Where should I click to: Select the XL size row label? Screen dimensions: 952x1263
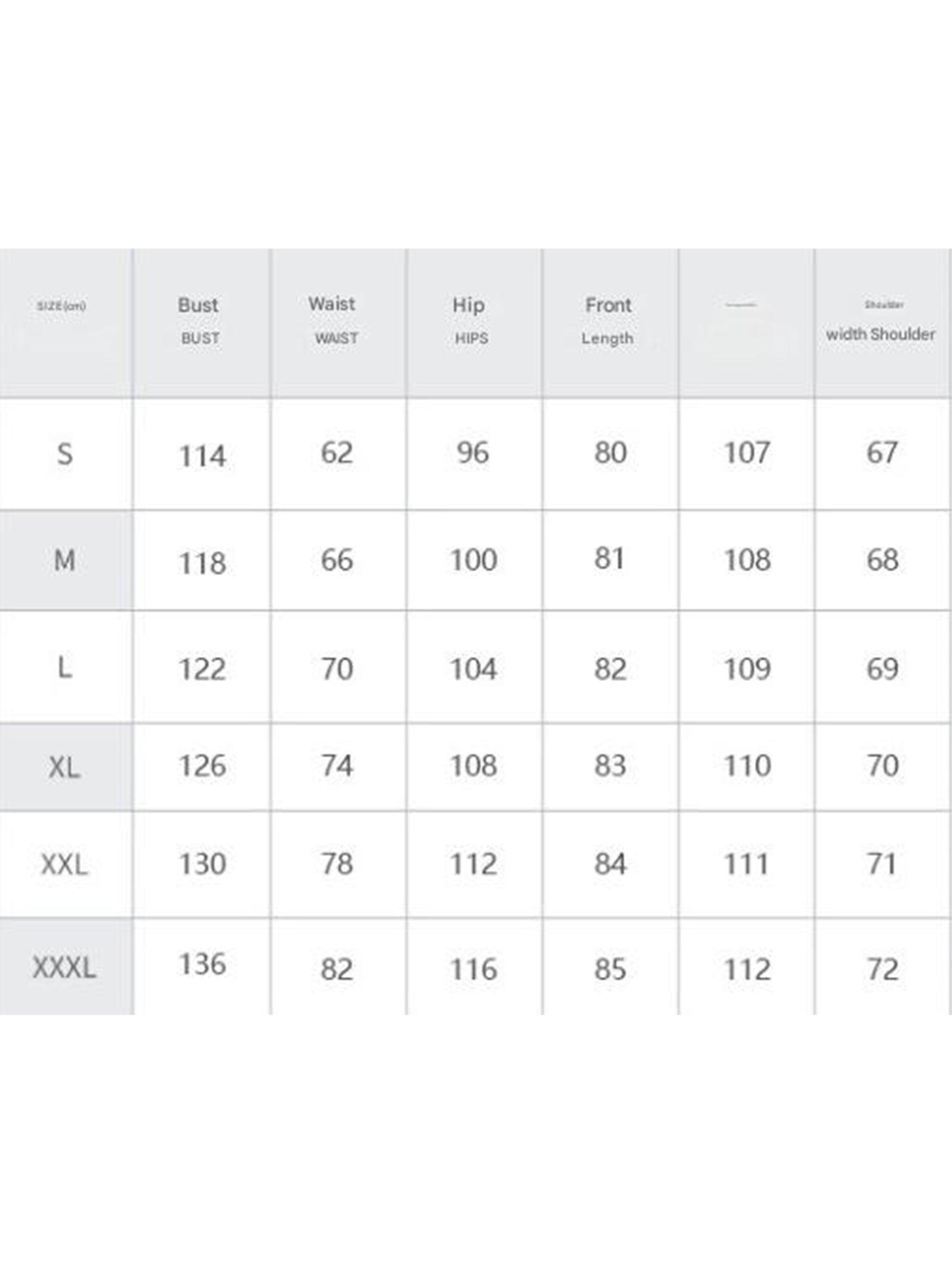(65, 767)
